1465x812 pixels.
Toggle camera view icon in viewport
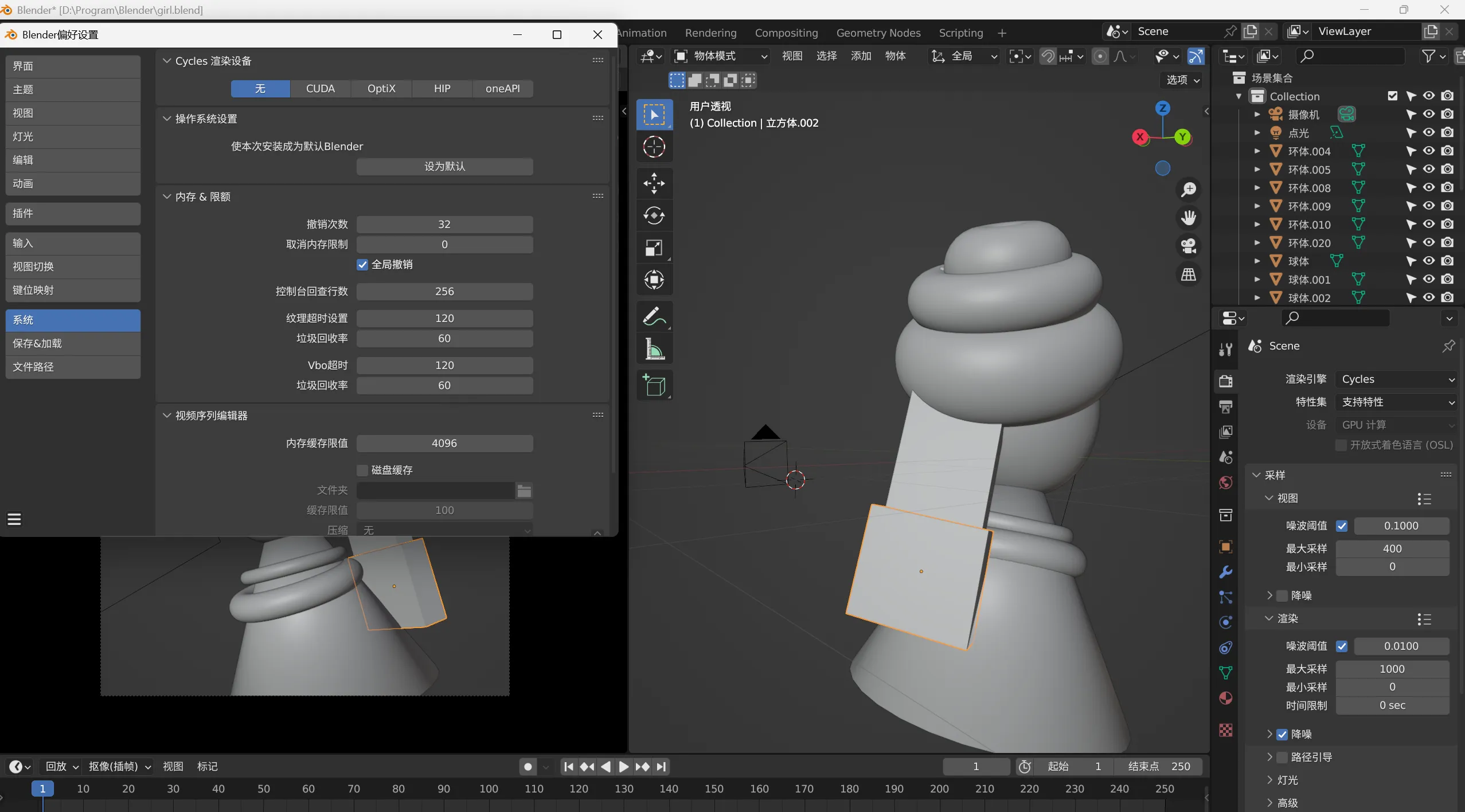pyautogui.click(x=1189, y=246)
